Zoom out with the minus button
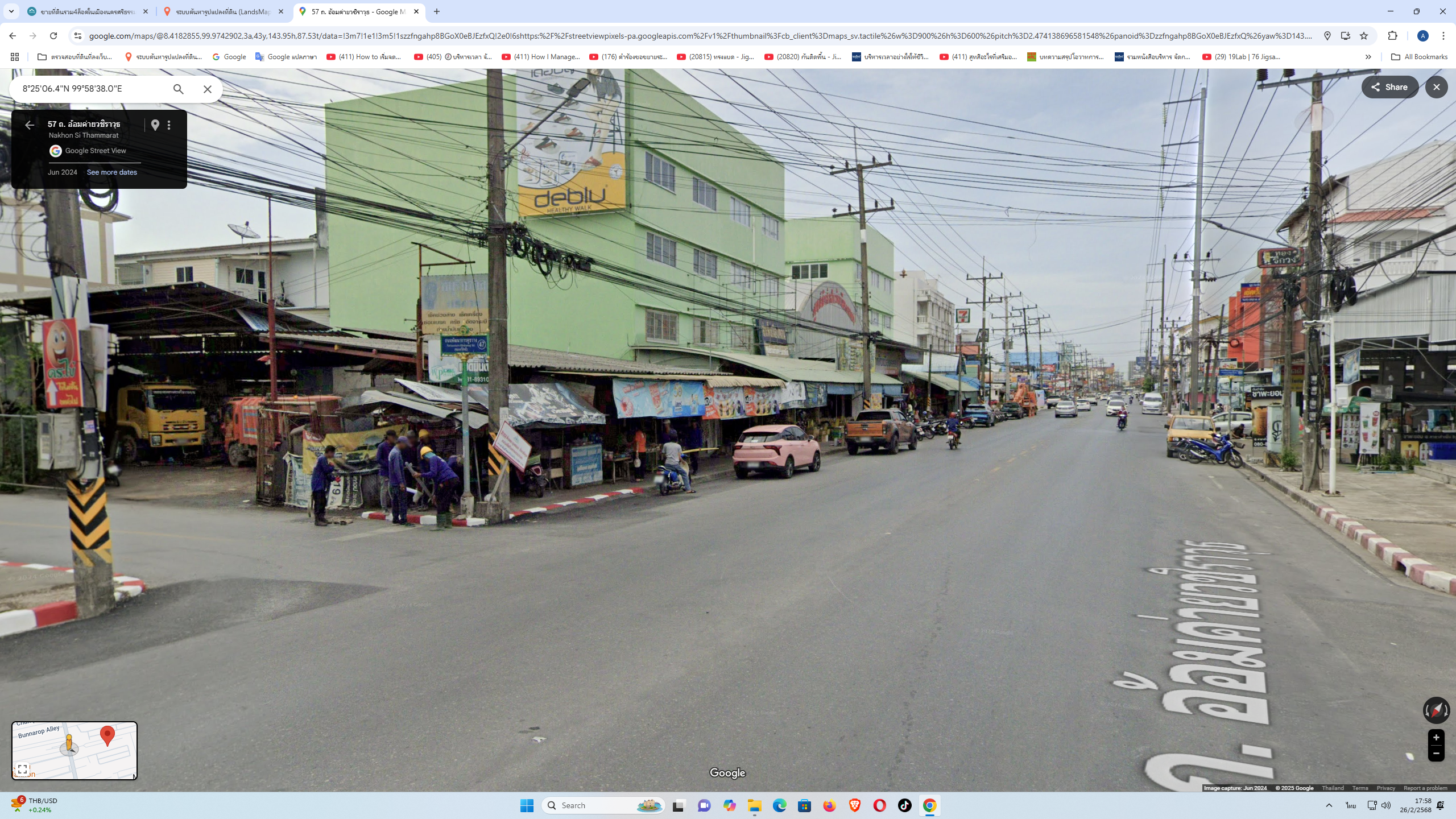This screenshot has height=819, width=1456. pos(1436,754)
